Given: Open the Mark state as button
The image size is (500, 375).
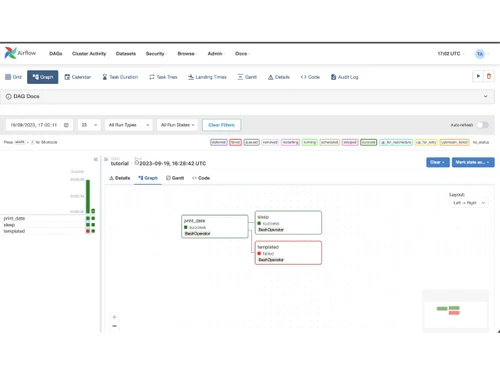Looking at the screenshot, I should [x=473, y=162].
